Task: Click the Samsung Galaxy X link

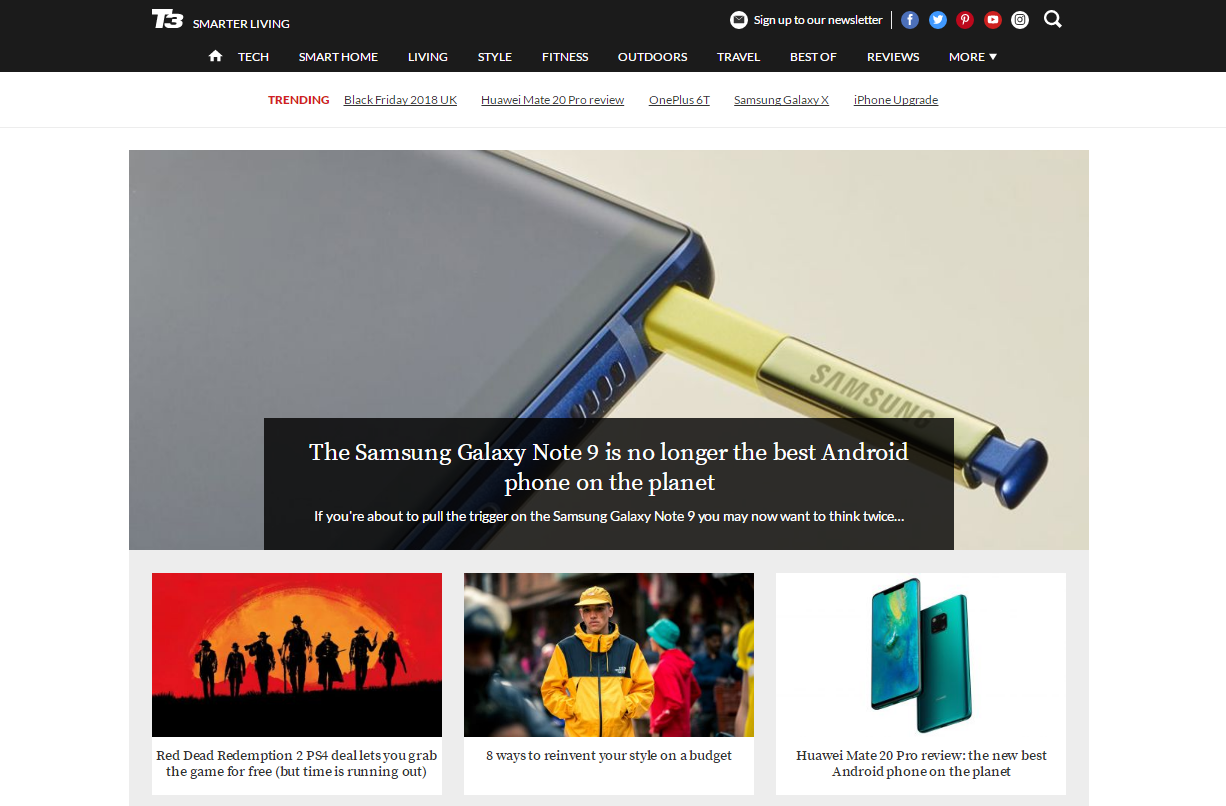Action: point(781,100)
